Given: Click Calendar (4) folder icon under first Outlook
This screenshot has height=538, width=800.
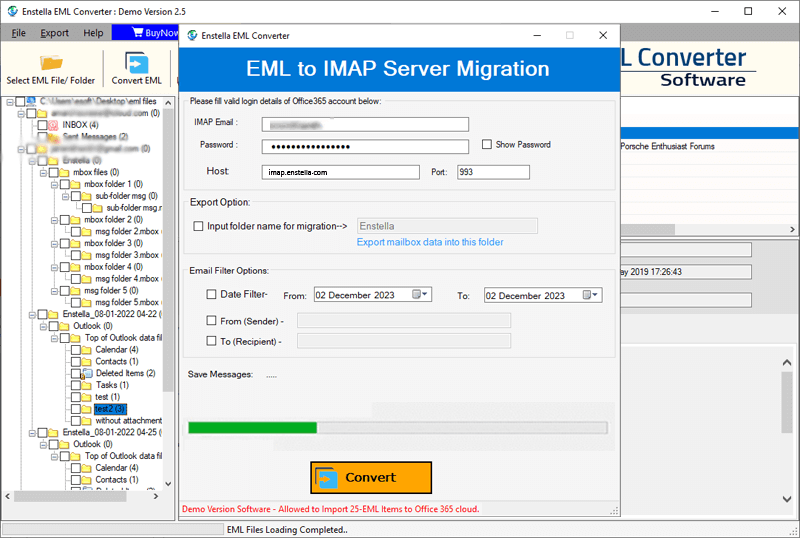Looking at the screenshot, I should point(87,350).
